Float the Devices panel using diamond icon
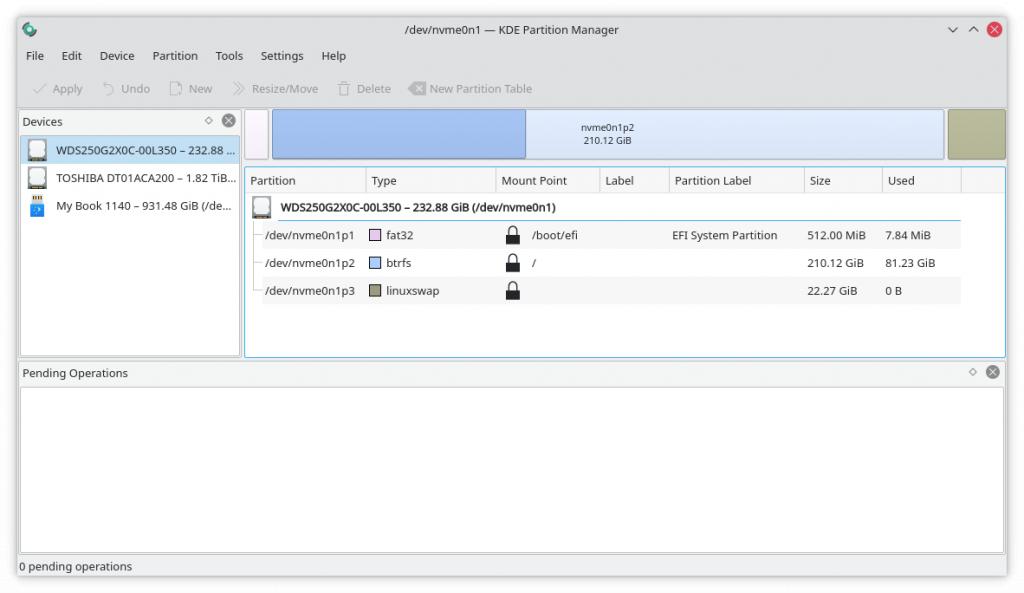The width and height of the screenshot is (1024, 593). click(x=209, y=120)
